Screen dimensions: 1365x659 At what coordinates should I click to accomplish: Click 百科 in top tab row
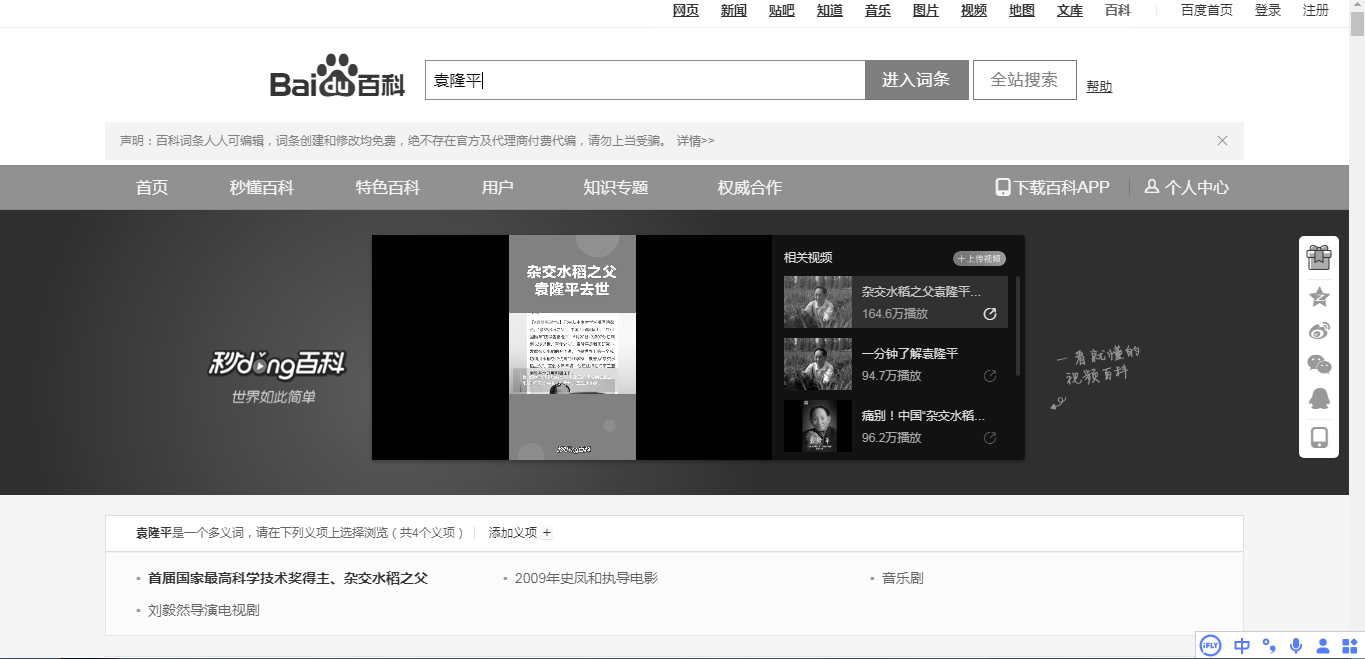tap(1118, 10)
